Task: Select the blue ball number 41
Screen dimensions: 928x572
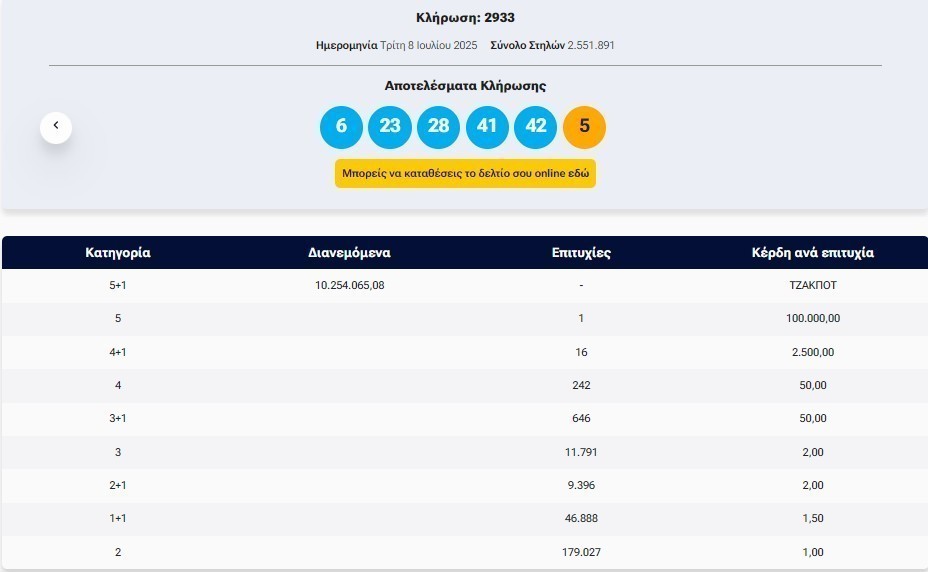Action: pyautogui.click(x=487, y=127)
